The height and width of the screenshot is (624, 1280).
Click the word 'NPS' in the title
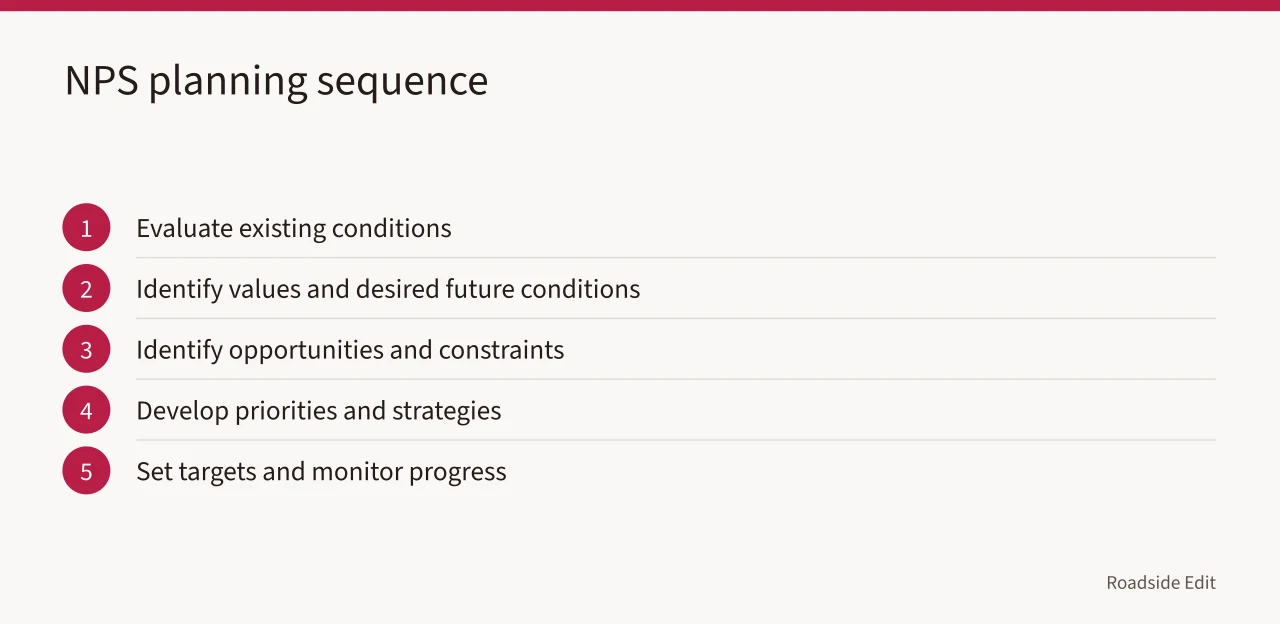(x=101, y=80)
